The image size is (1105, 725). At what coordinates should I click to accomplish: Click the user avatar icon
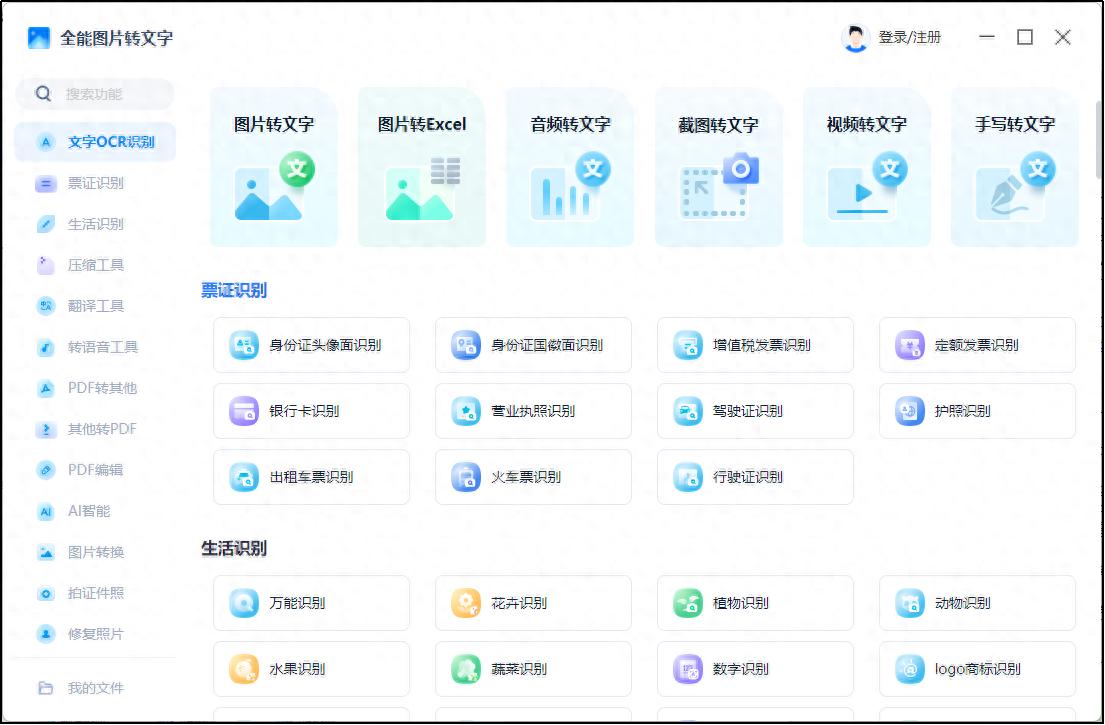click(x=856, y=38)
